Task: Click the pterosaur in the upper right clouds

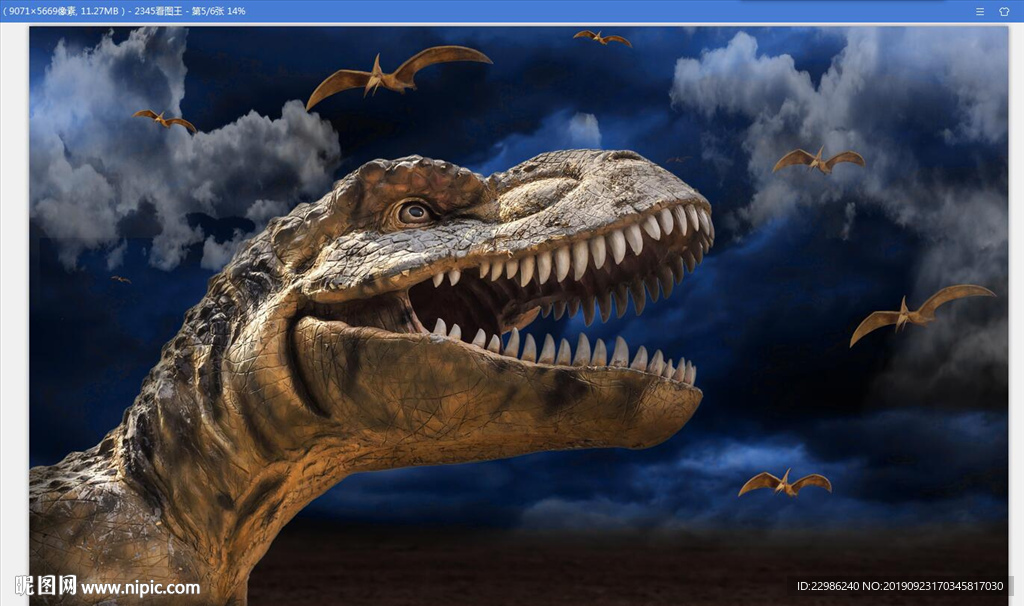Action: coord(819,160)
